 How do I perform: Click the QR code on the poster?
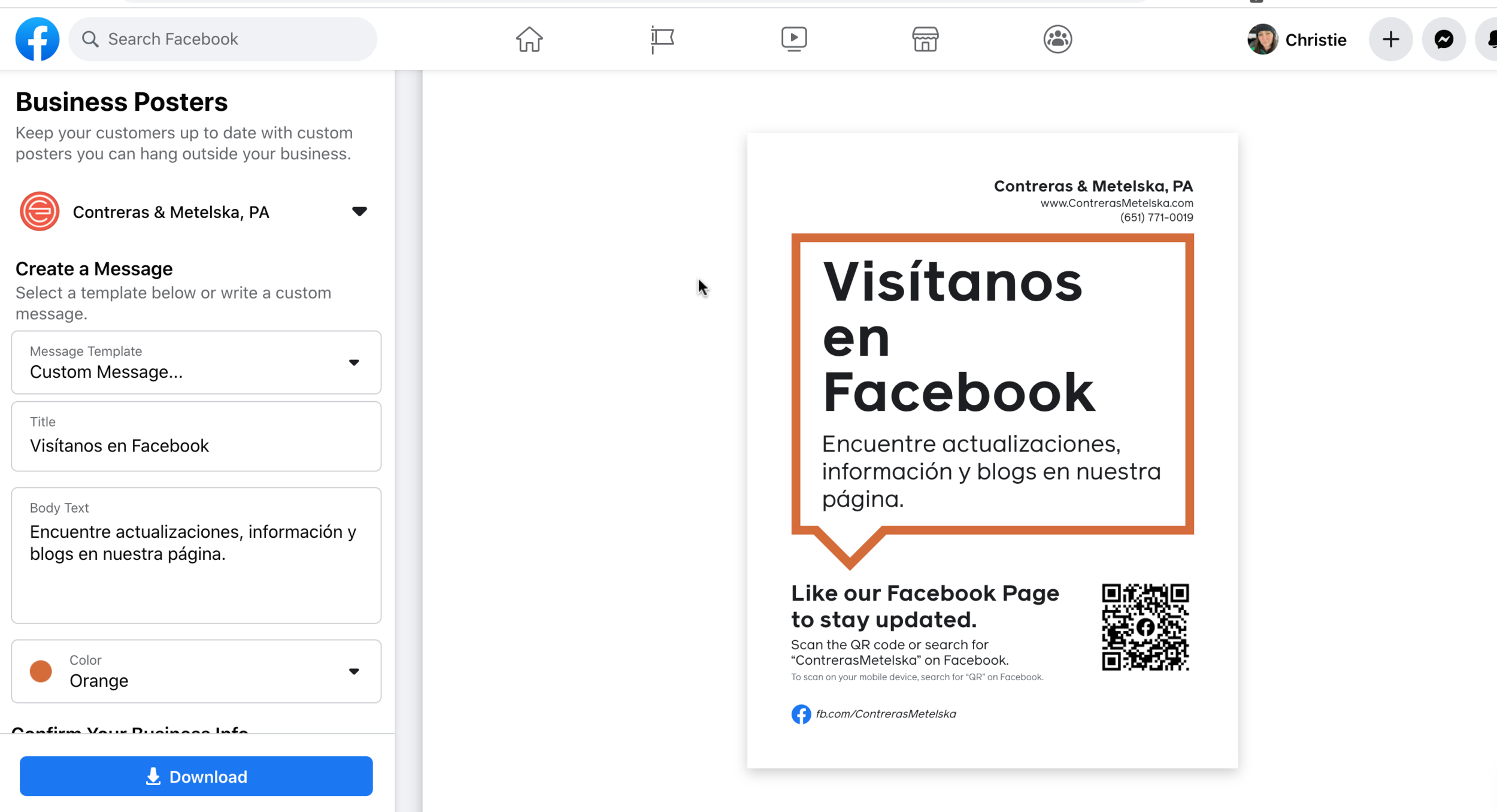pyautogui.click(x=1145, y=627)
